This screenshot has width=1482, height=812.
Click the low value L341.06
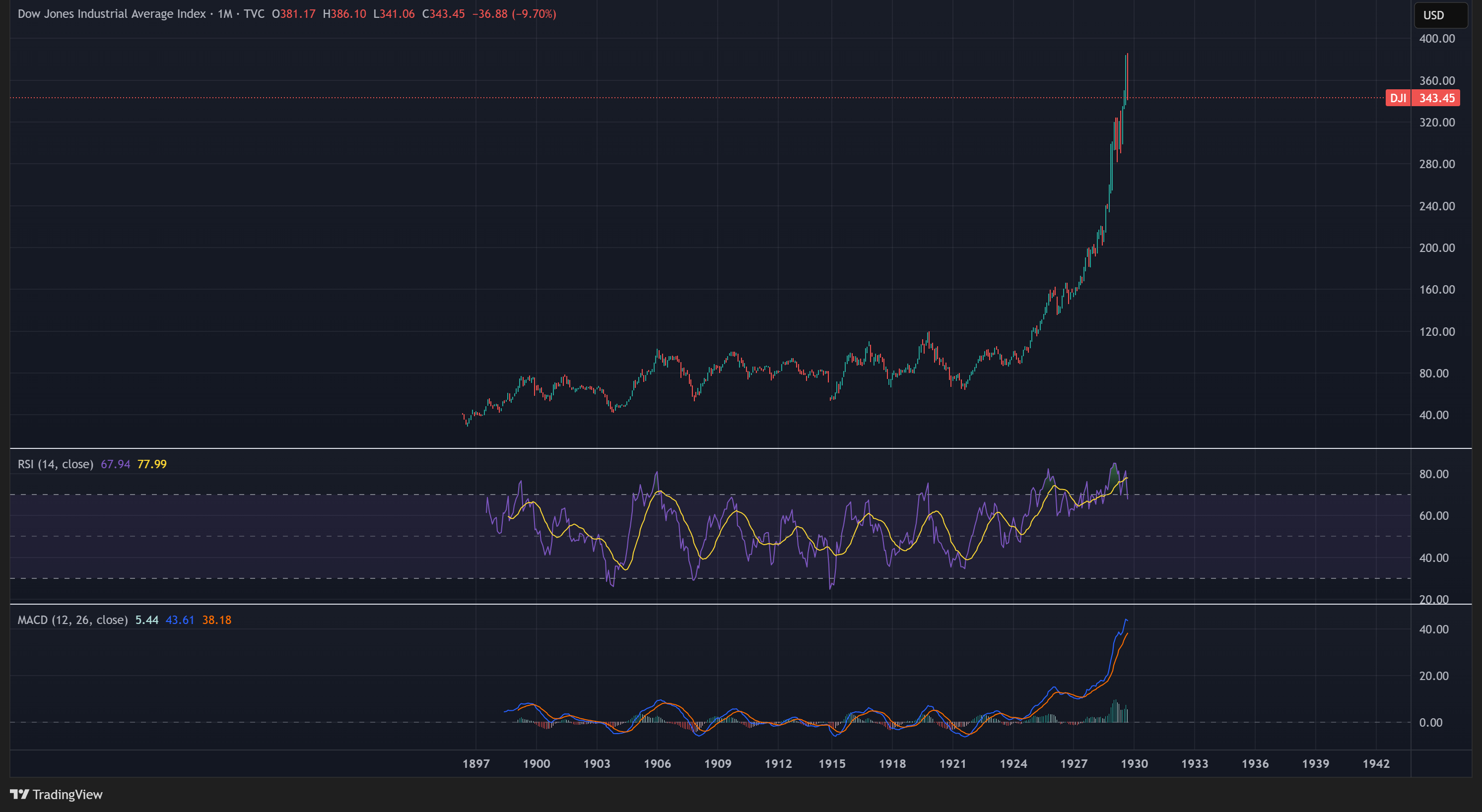pos(394,14)
